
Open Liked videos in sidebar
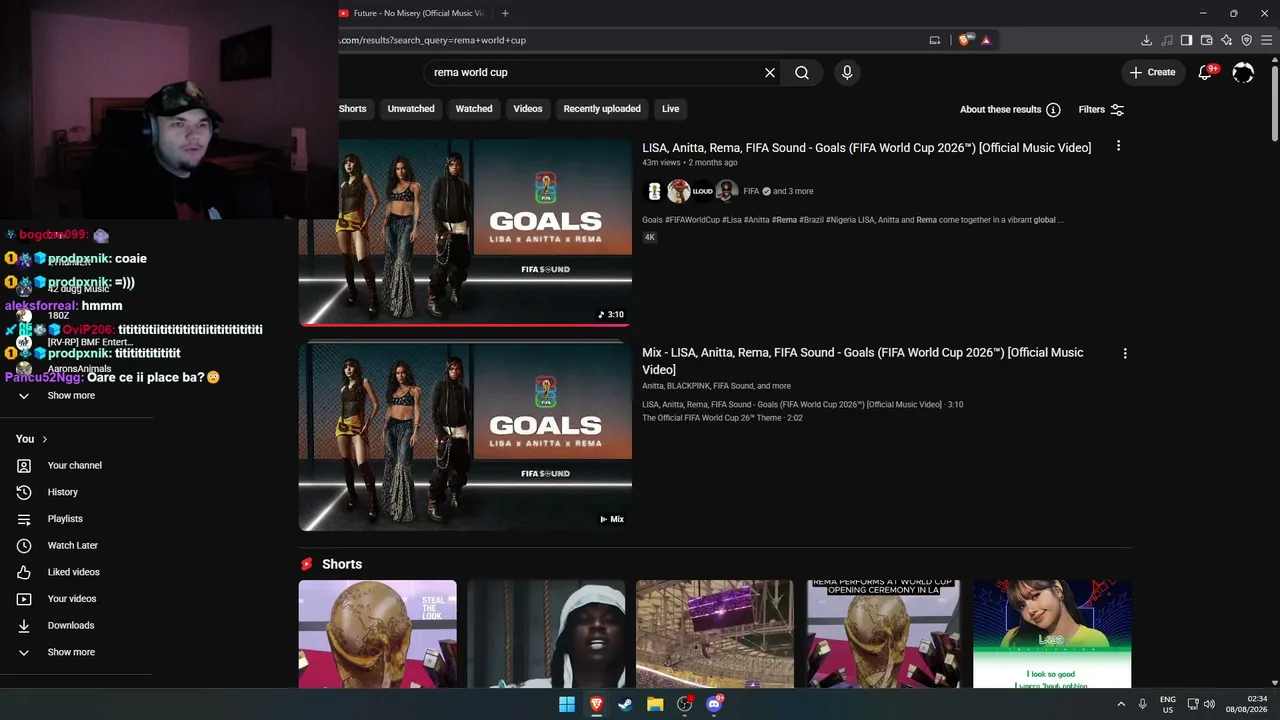[73, 572]
